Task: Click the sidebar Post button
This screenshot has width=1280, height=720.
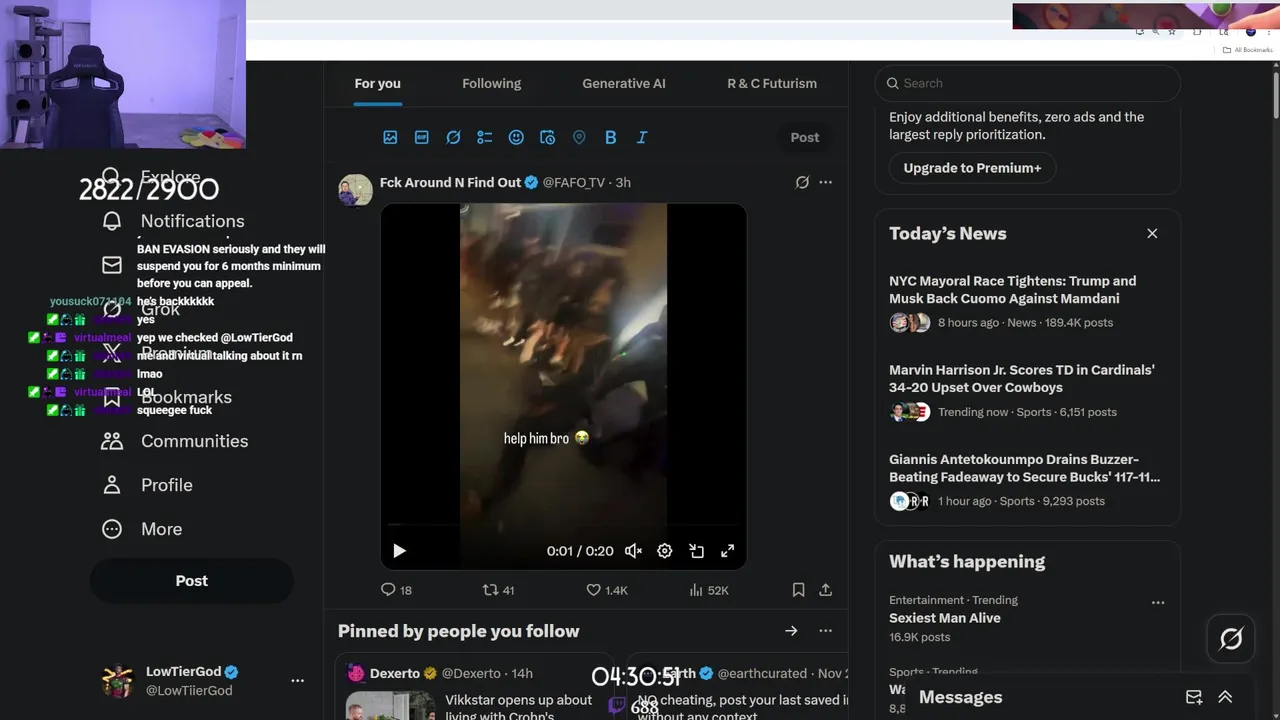Action: (192, 581)
